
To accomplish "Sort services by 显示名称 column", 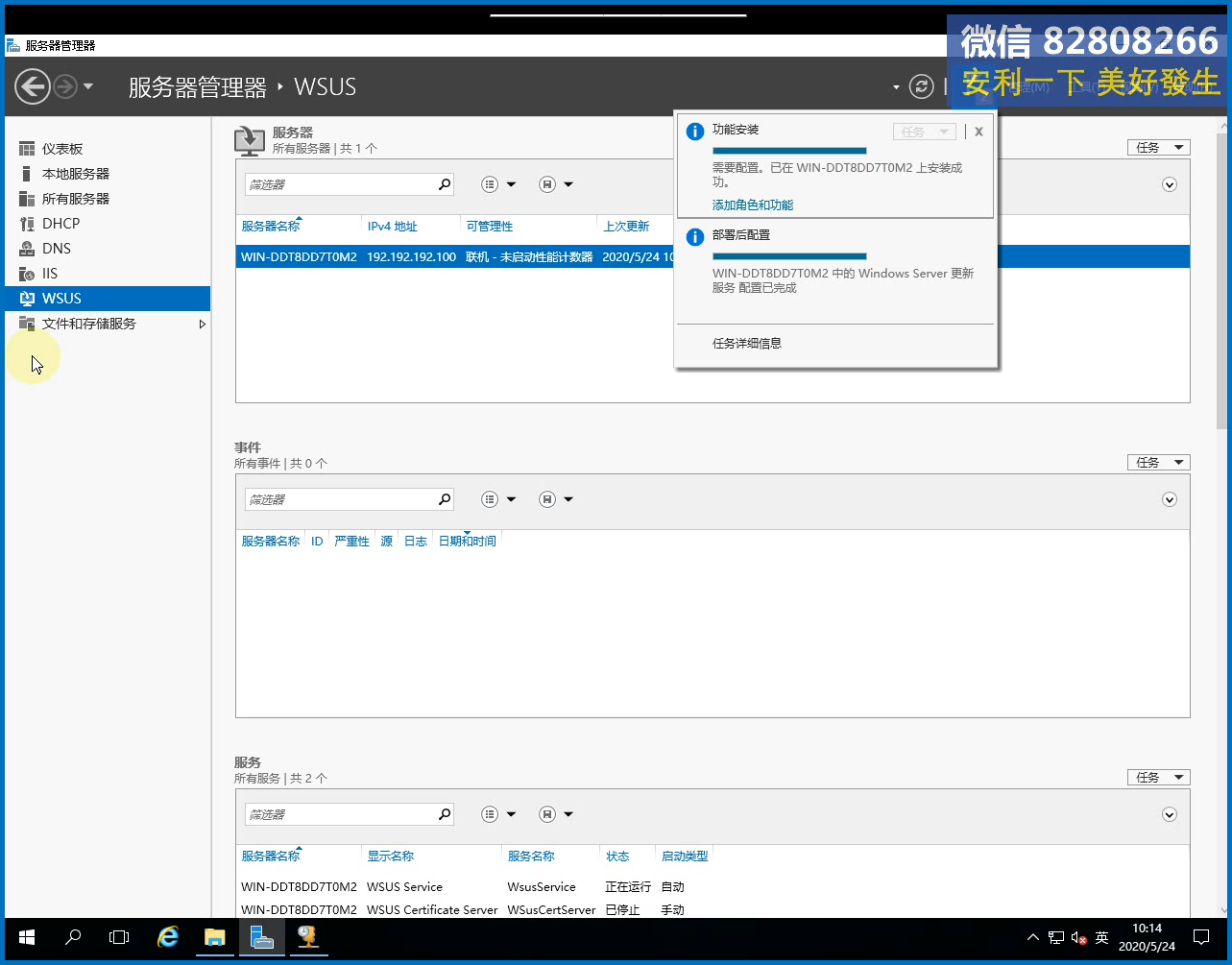I will click(390, 856).
